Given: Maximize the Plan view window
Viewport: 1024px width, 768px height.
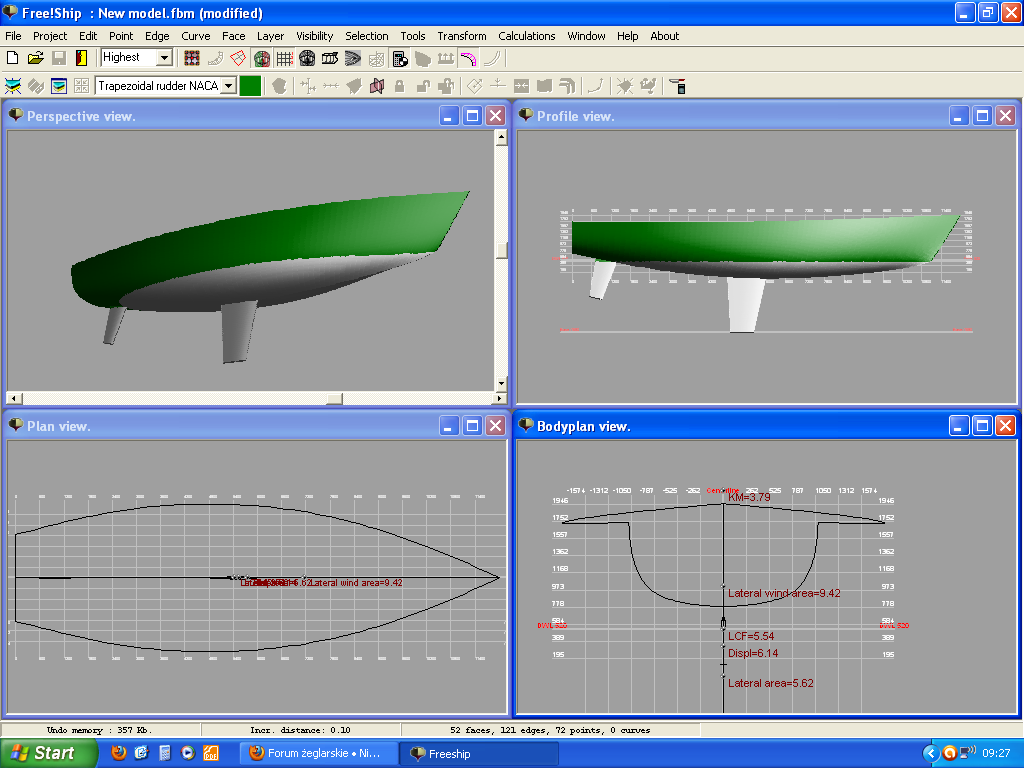Looking at the screenshot, I should (x=473, y=426).
